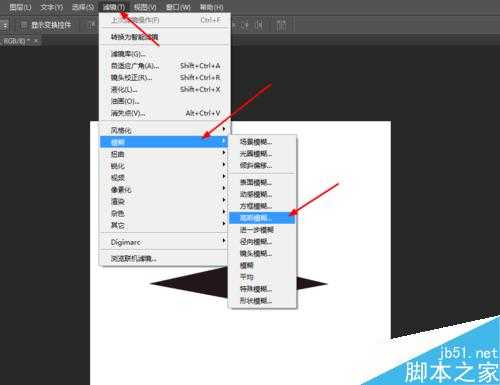Enable the 显示变换控件 checkbox
The image size is (500, 385).
point(24,25)
